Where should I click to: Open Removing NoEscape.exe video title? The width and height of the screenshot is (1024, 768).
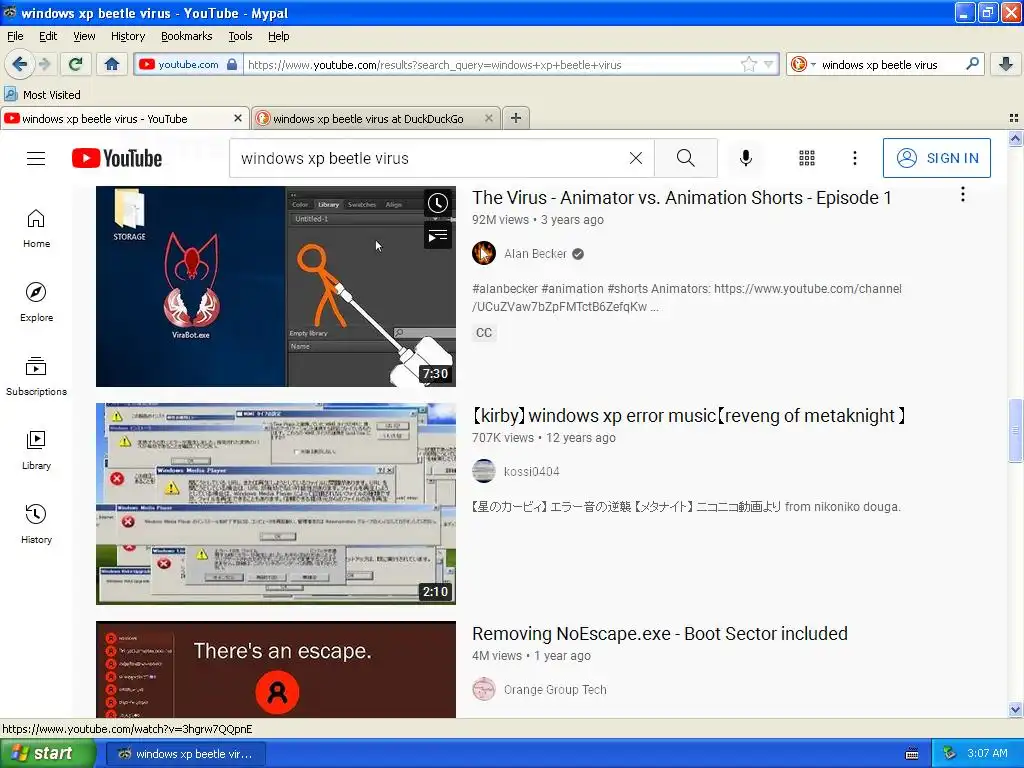(x=660, y=633)
